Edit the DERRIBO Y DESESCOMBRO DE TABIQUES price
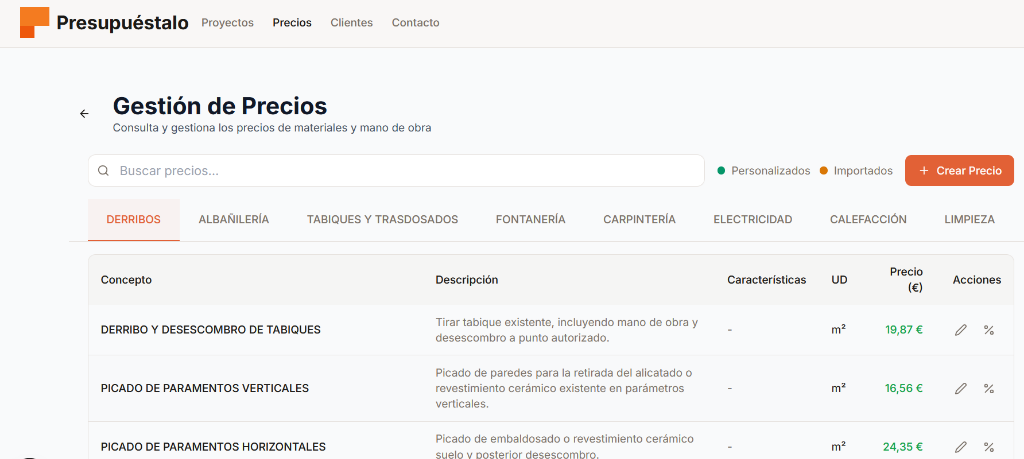 pyautogui.click(x=960, y=330)
